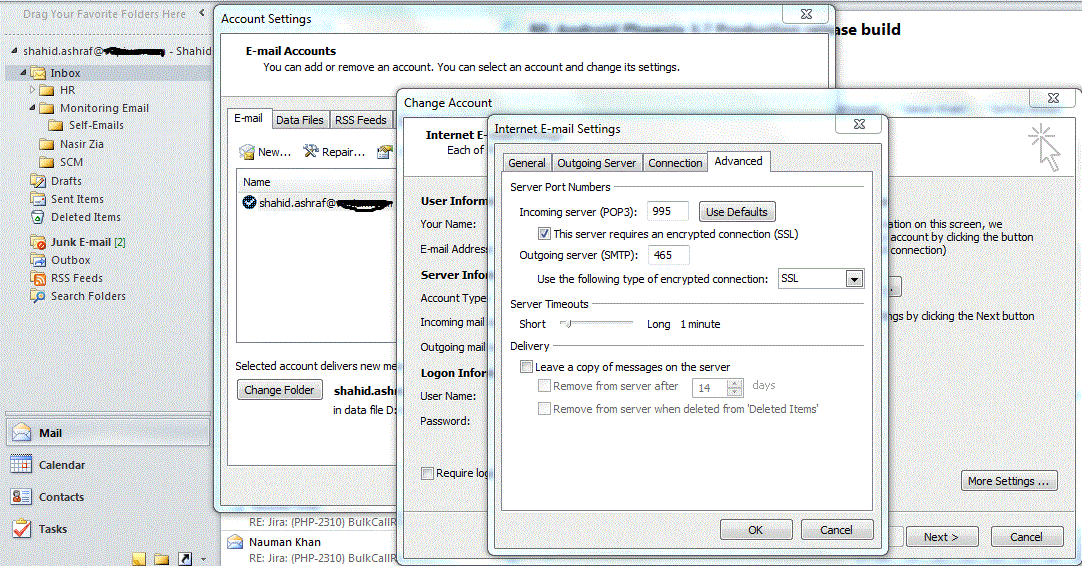The height and width of the screenshot is (566, 1082).
Task: Click the Use Defaults button
Action: pyautogui.click(x=736, y=212)
